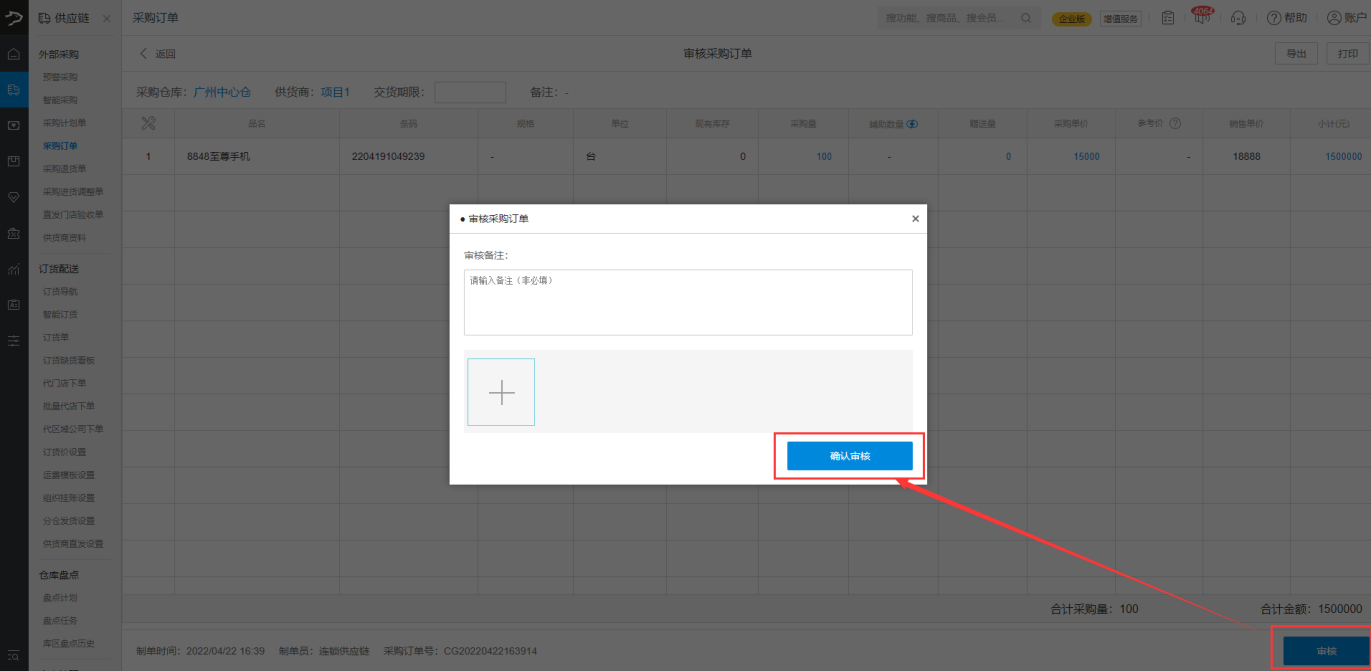Open 盘点任务 in the sidebar
The image size is (1371, 671).
tap(60, 621)
